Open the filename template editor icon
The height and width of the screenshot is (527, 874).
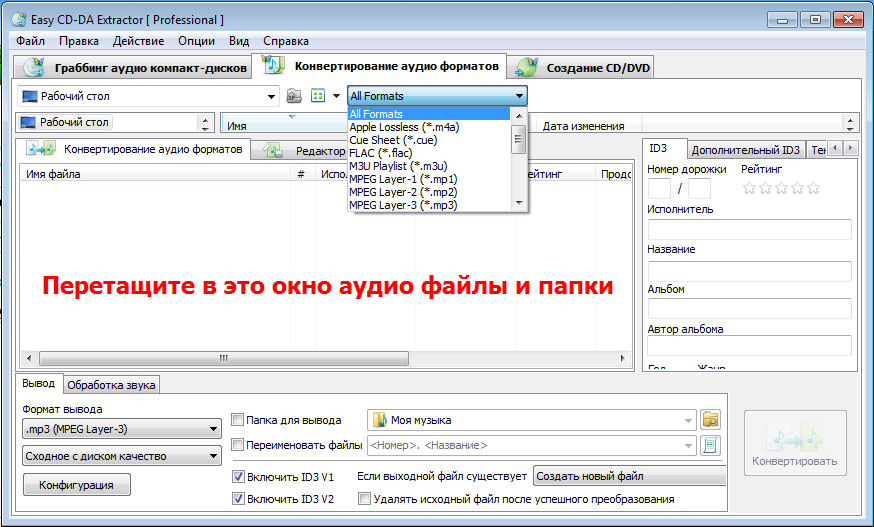click(x=711, y=445)
